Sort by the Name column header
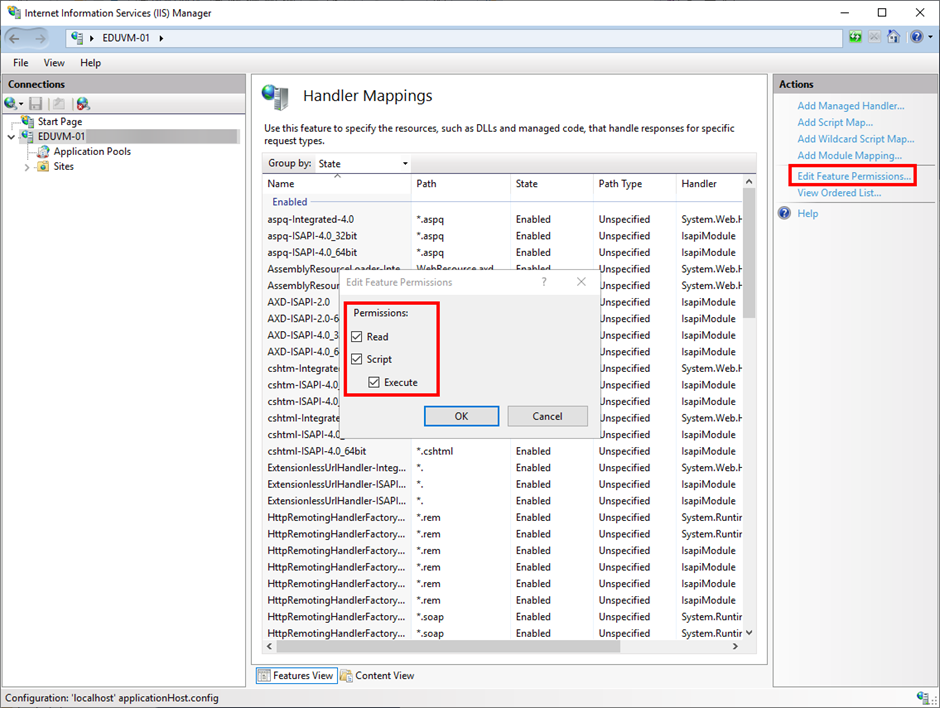The width and height of the screenshot is (940, 708). pos(338,184)
